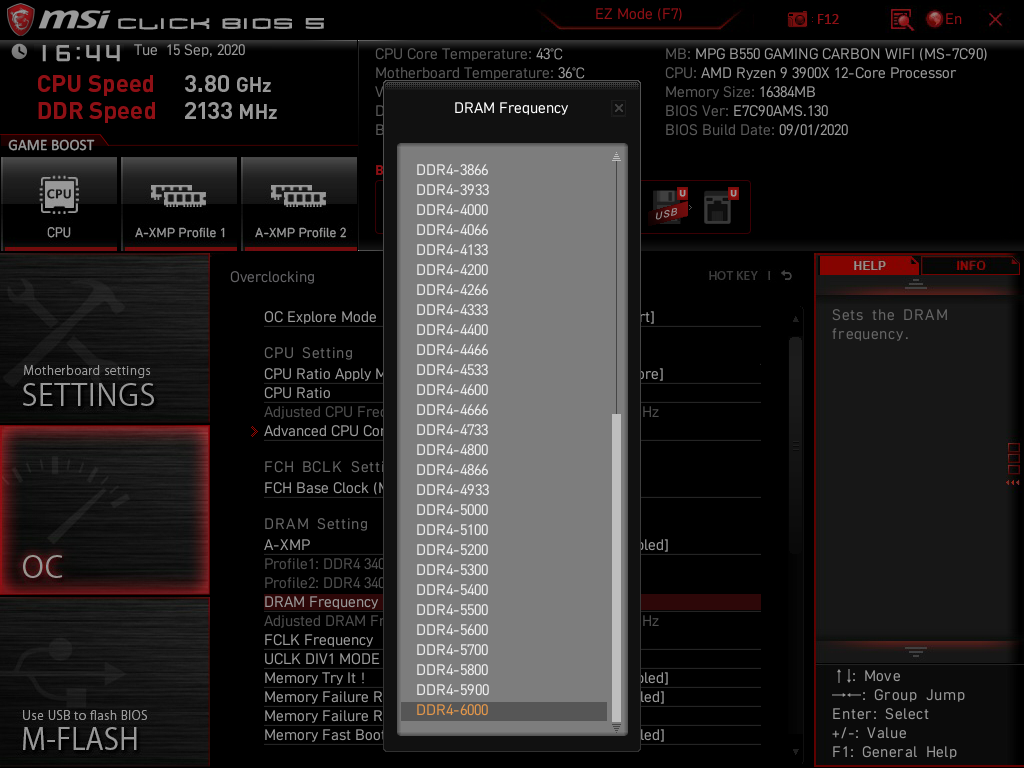Image resolution: width=1024 pixels, height=768 pixels.
Task: Select DDR4-4266 frequency
Action: [452, 290]
